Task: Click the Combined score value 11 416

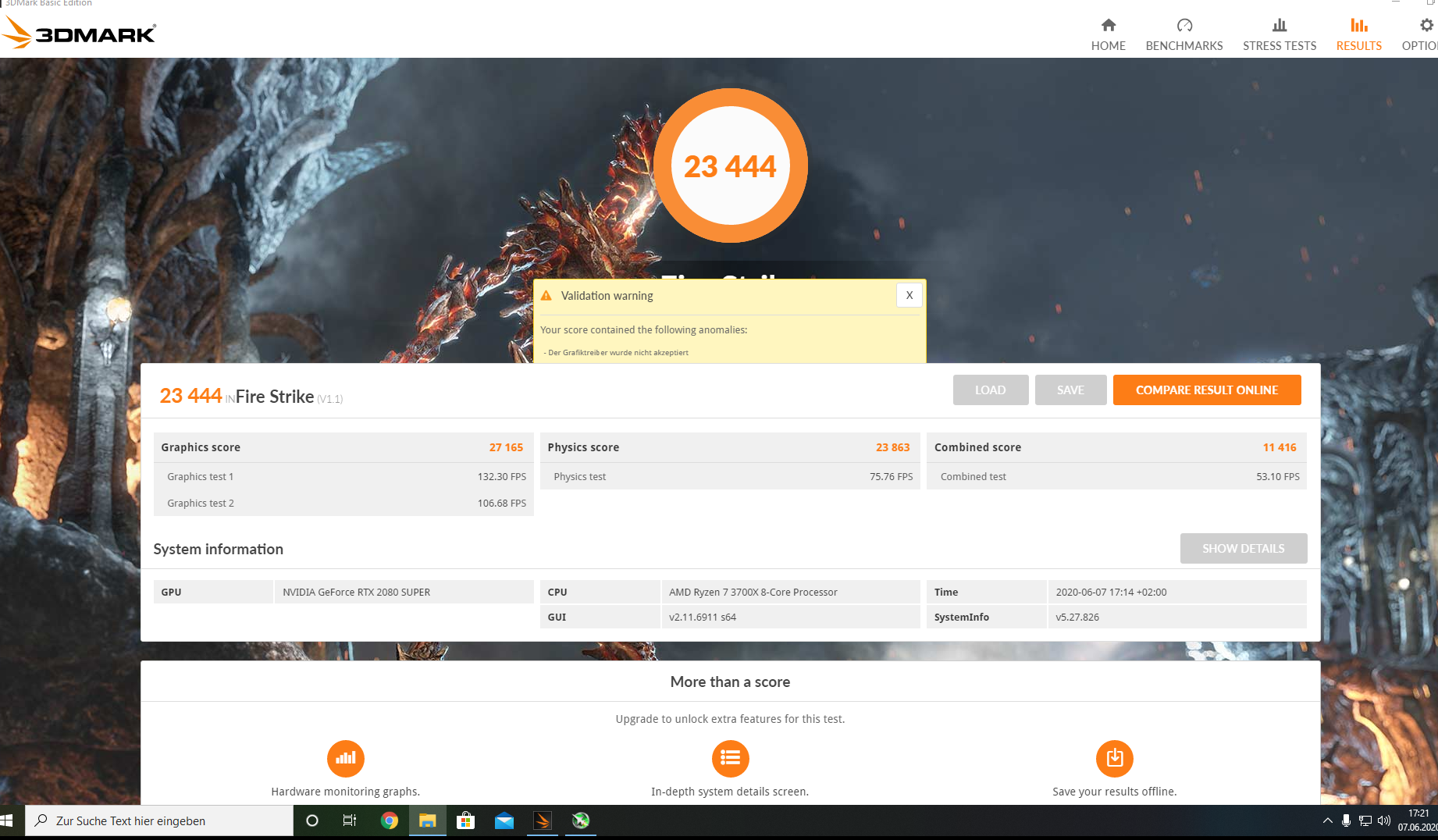Action: (x=1279, y=447)
